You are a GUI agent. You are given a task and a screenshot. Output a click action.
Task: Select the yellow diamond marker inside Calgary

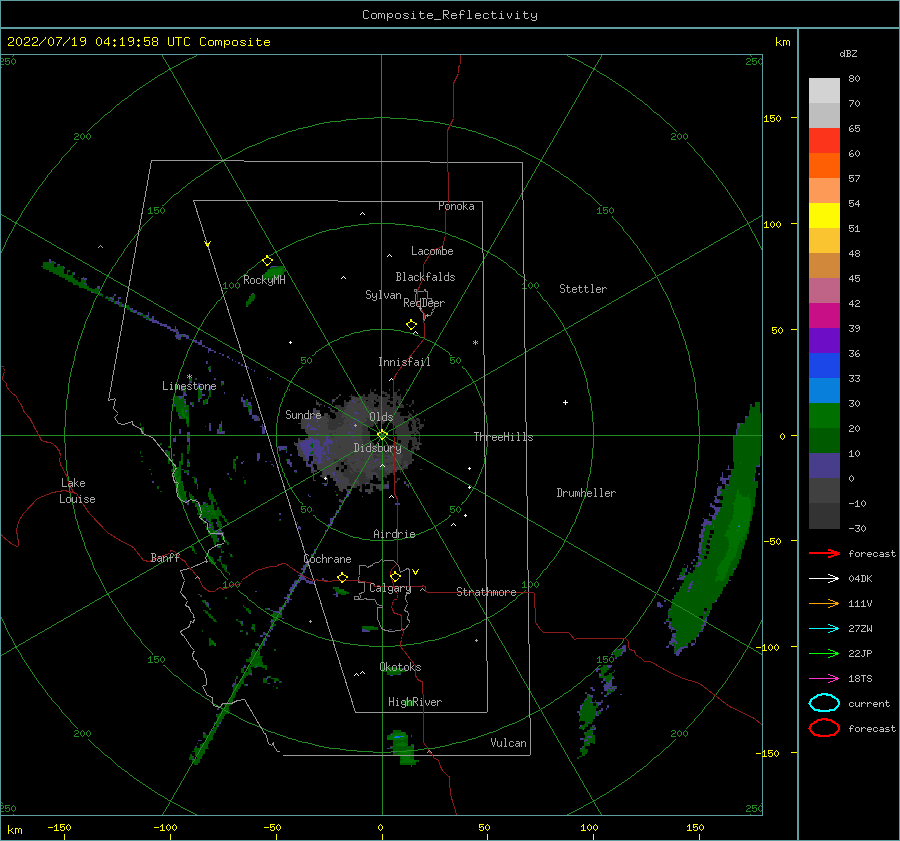(395, 576)
